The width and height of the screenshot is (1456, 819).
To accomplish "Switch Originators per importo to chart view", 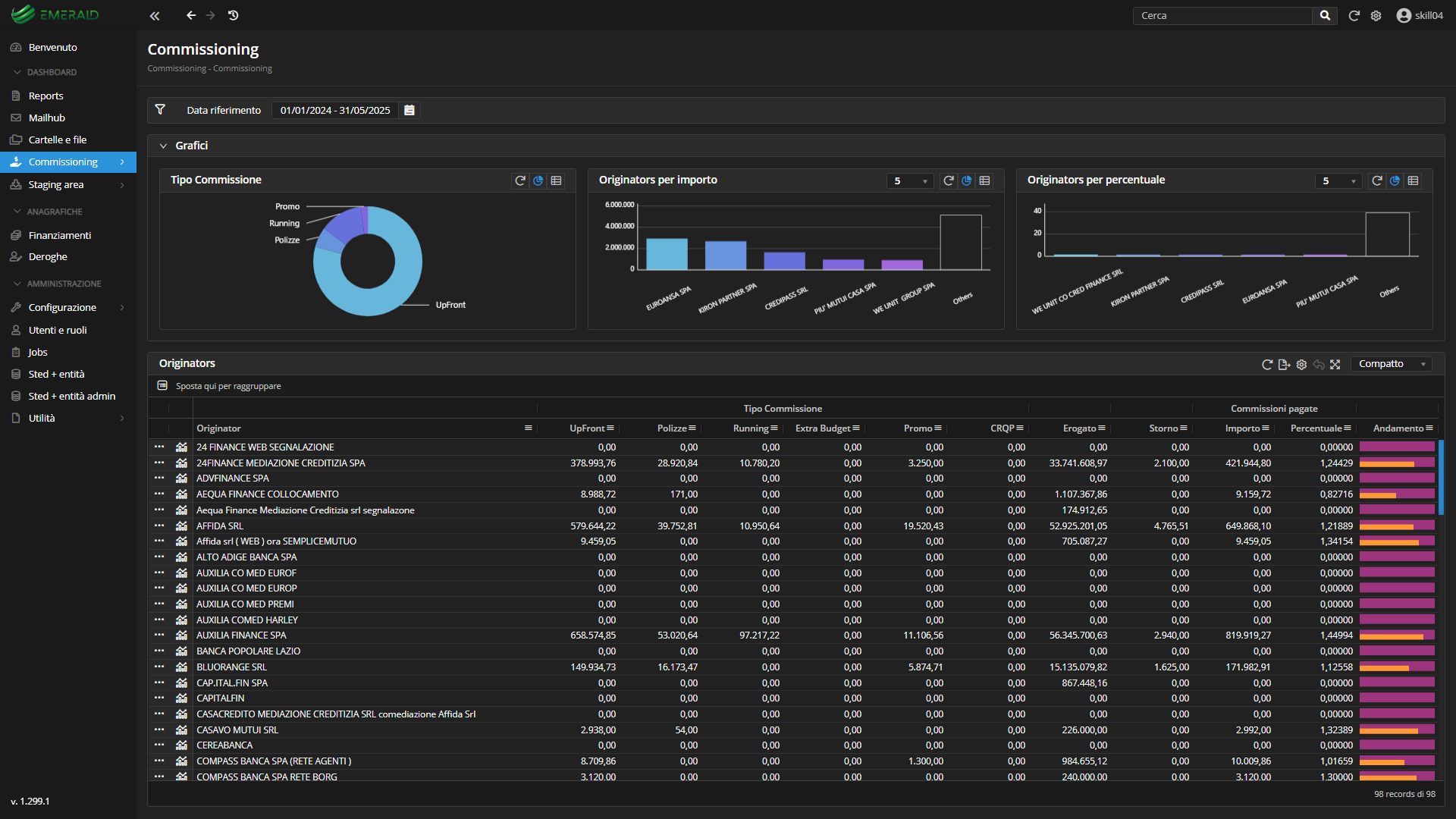I will click(x=967, y=180).
